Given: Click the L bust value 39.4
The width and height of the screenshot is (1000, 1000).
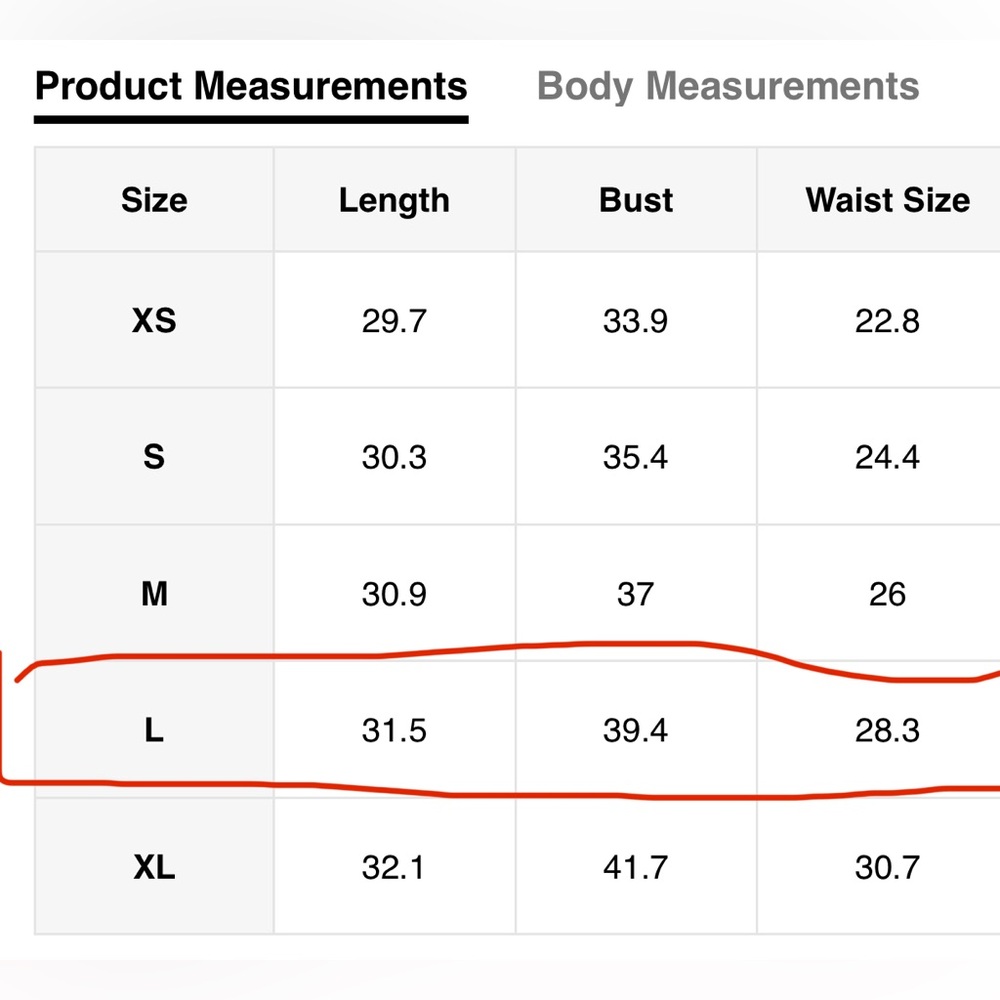Looking at the screenshot, I should [x=636, y=730].
